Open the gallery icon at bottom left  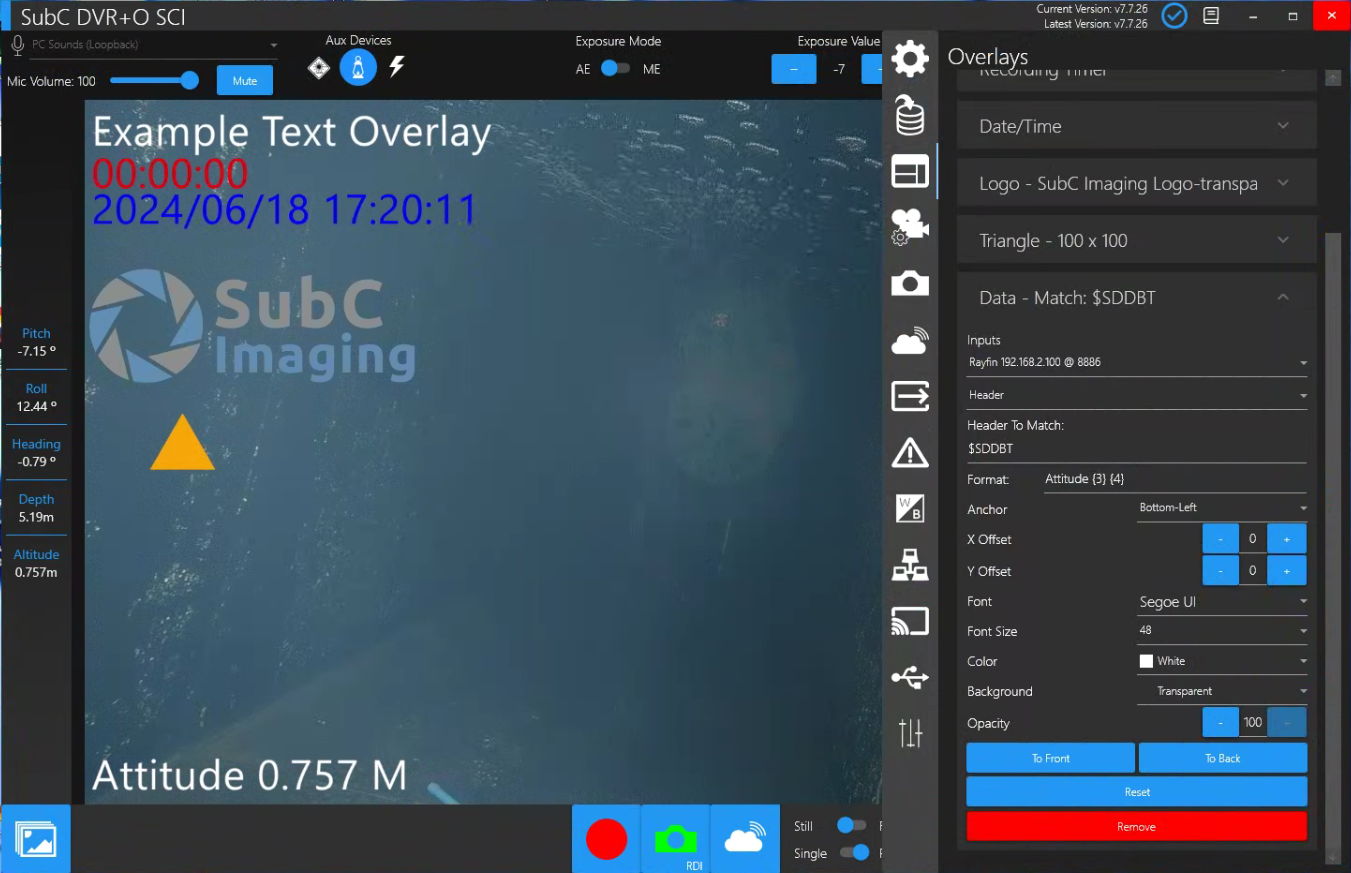coord(36,839)
